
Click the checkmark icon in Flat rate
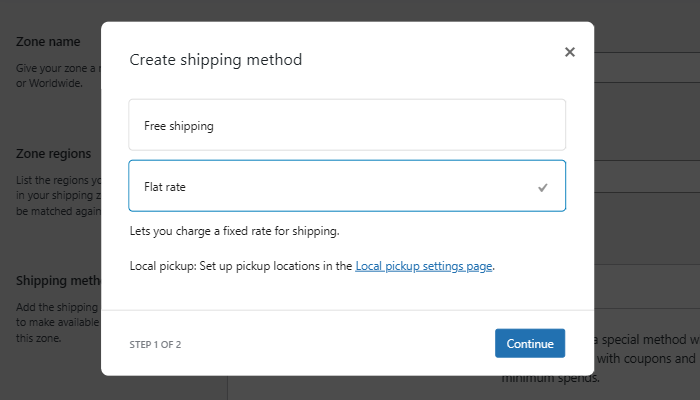tap(543, 187)
